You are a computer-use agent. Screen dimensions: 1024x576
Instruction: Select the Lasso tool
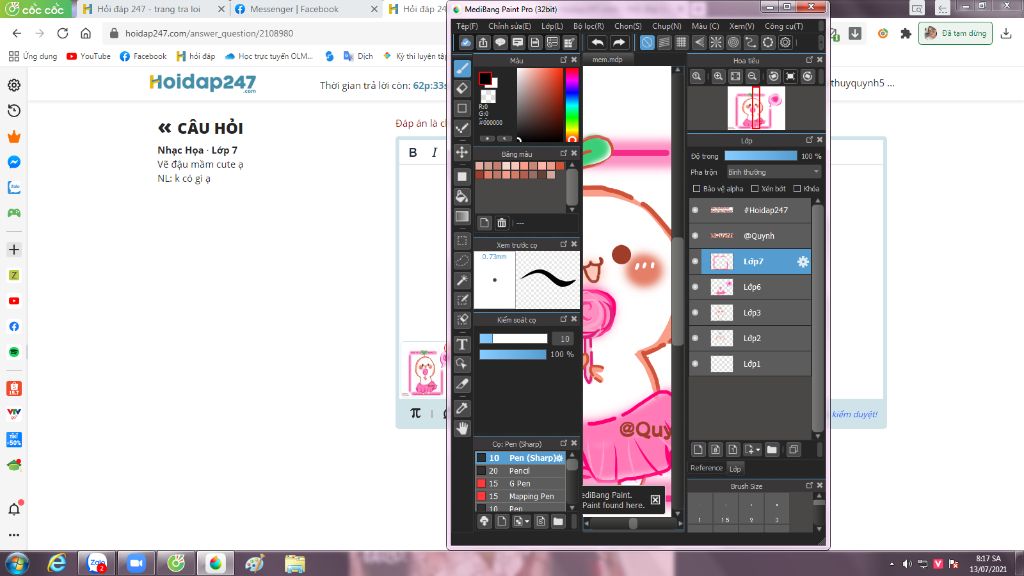[462, 261]
